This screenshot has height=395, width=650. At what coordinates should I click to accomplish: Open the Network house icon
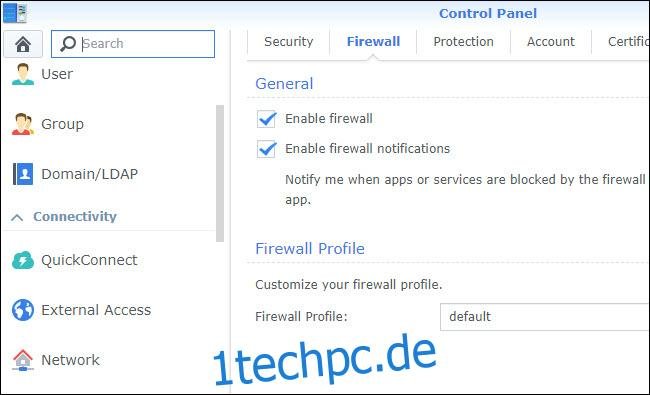click(x=23, y=360)
